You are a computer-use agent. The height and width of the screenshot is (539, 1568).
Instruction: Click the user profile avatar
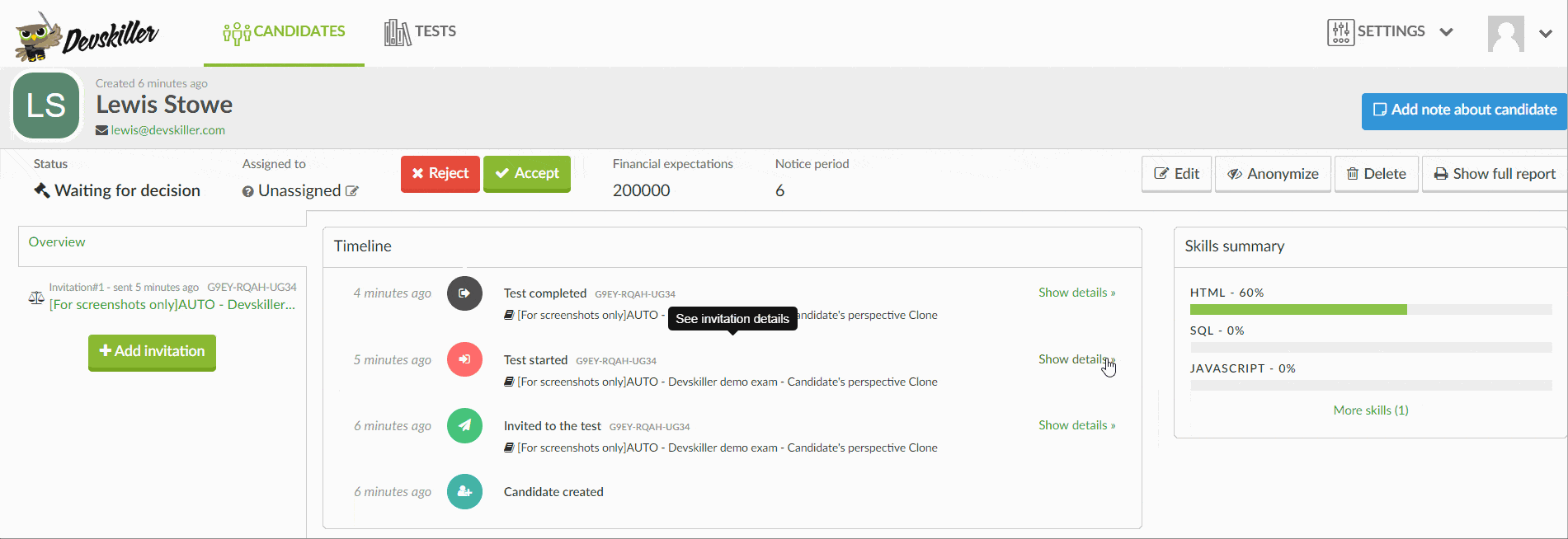(x=1505, y=34)
